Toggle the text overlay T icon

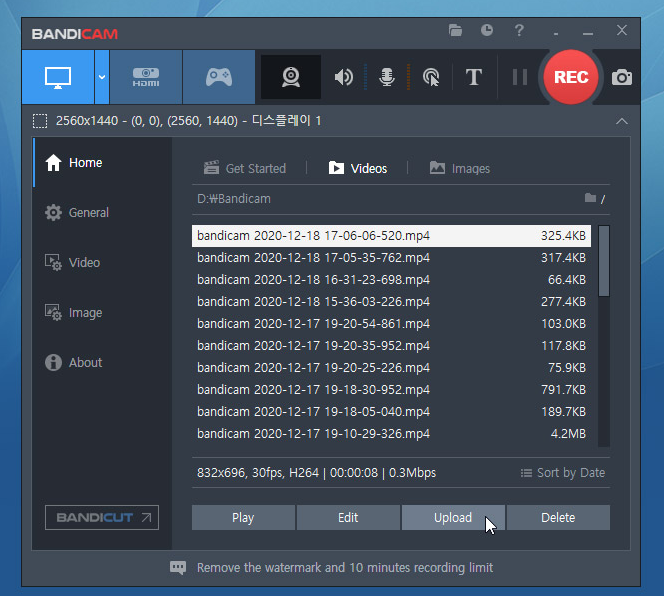[473, 77]
